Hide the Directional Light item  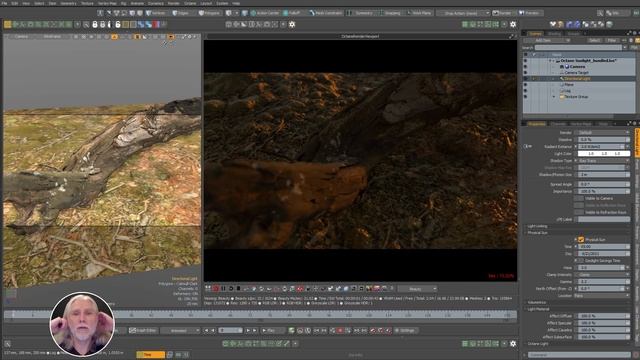[x=525, y=79]
